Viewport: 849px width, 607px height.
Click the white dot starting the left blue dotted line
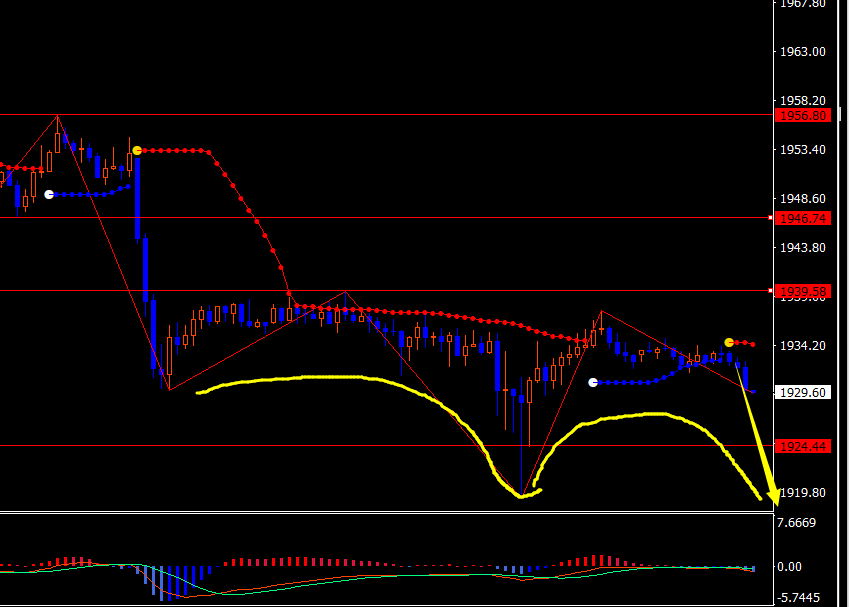(49, 194)
